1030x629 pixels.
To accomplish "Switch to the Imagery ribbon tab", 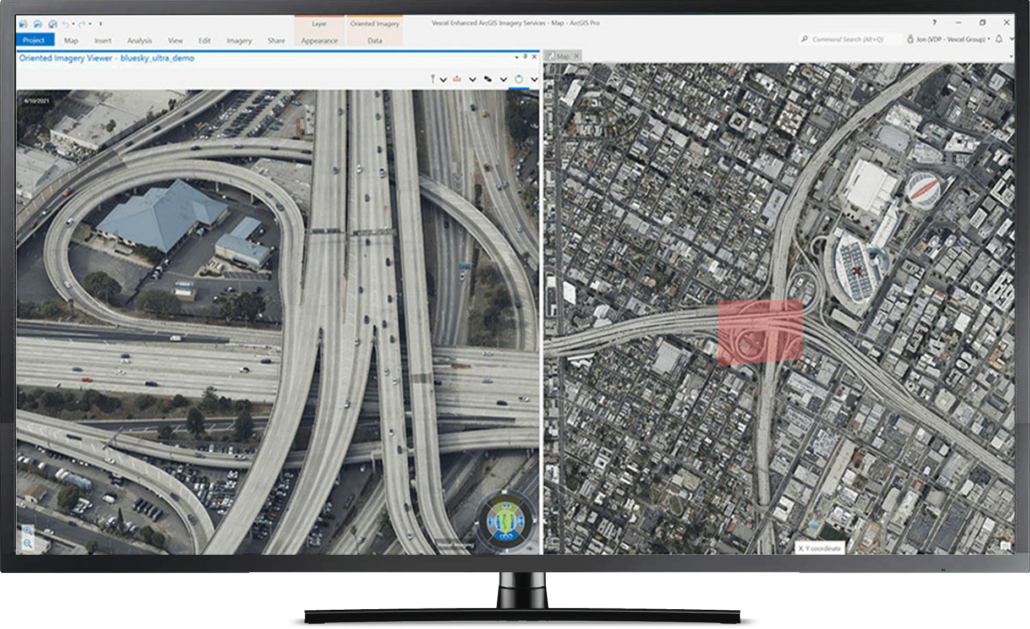I will (238, 40).
